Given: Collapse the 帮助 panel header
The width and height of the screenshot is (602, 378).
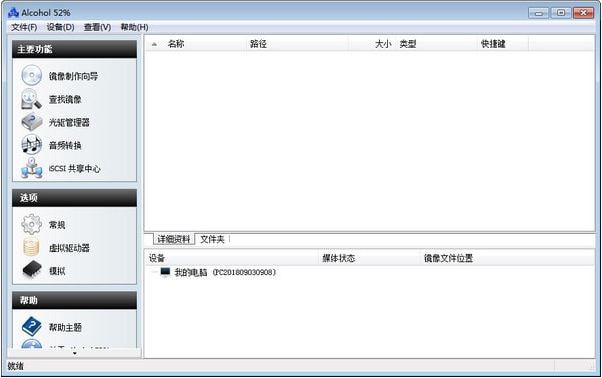Looking at the screenshot, I should tap(74, 300).
